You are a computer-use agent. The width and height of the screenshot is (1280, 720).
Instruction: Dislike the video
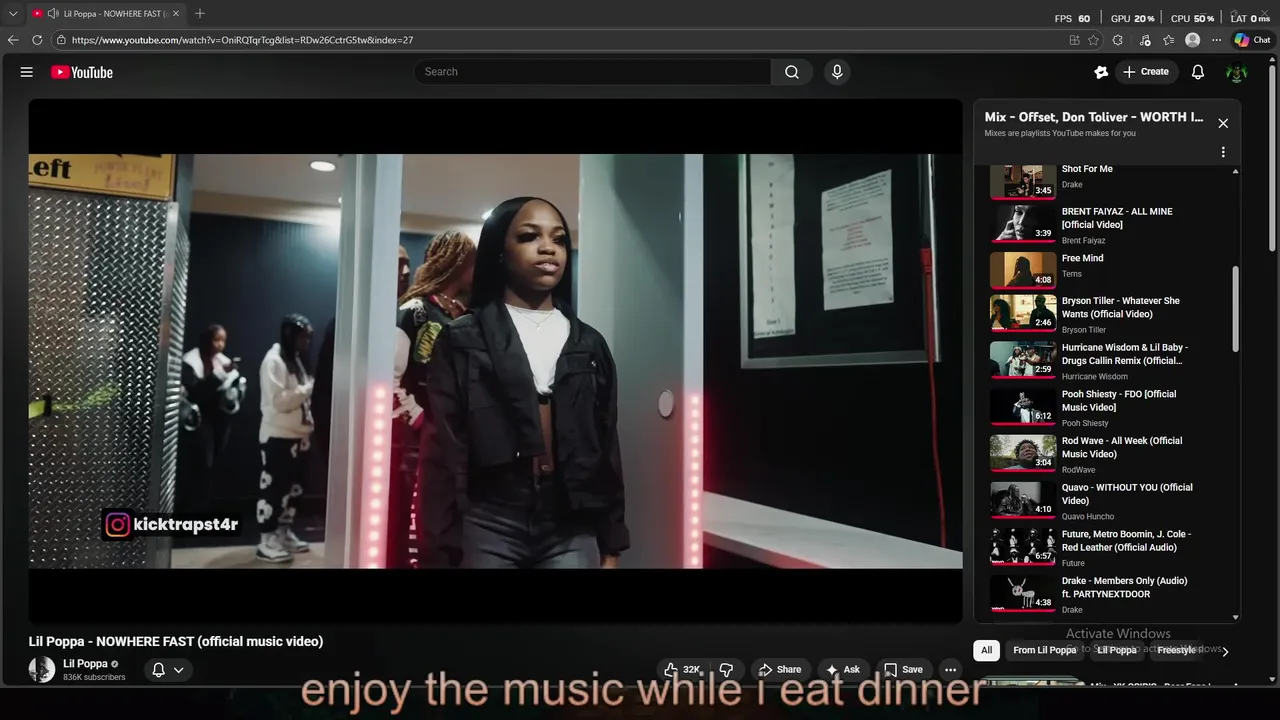point(727,670)
